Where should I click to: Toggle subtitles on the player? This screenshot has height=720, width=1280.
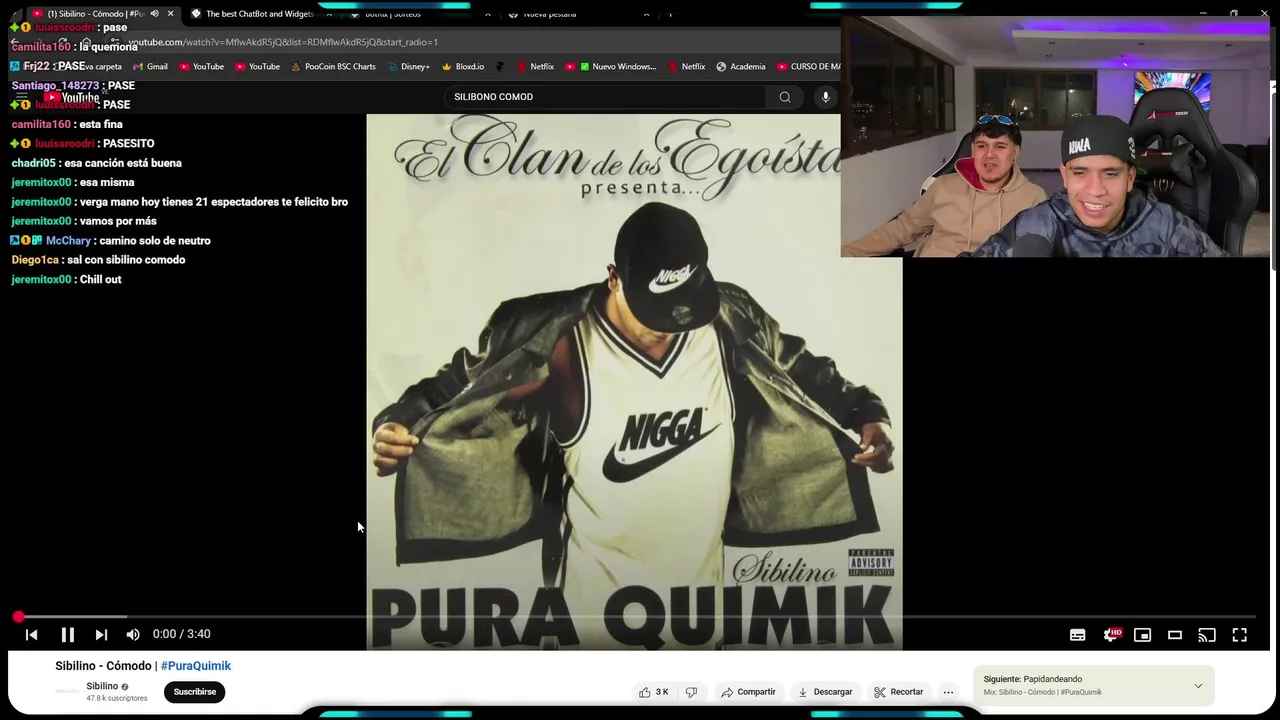coord(1078,635)
